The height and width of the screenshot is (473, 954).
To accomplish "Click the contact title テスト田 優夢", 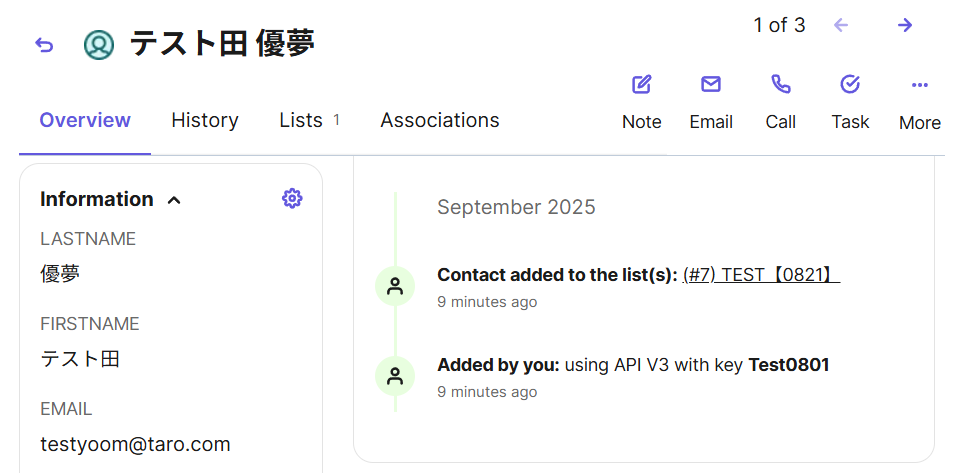I will coord(222,44).
